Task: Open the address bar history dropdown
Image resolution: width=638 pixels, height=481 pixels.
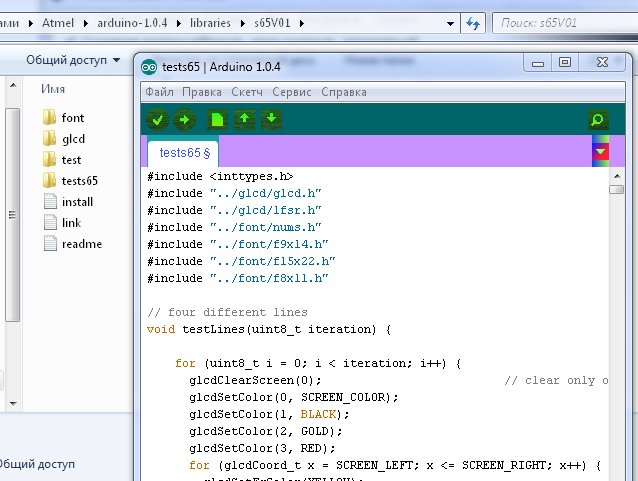Action: pyautogui.click(x=450, y=24)
